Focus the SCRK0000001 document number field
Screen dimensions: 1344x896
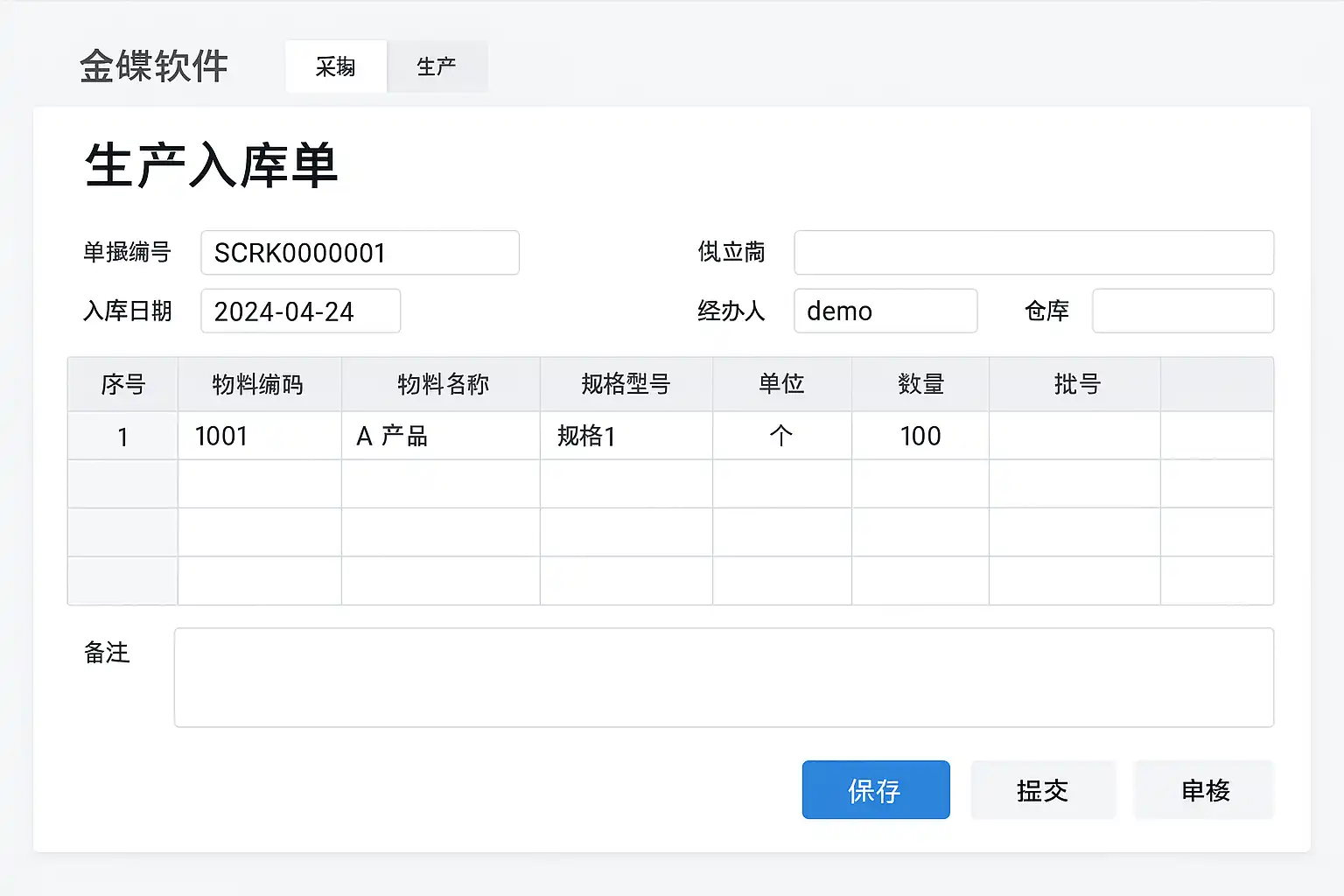360,253
